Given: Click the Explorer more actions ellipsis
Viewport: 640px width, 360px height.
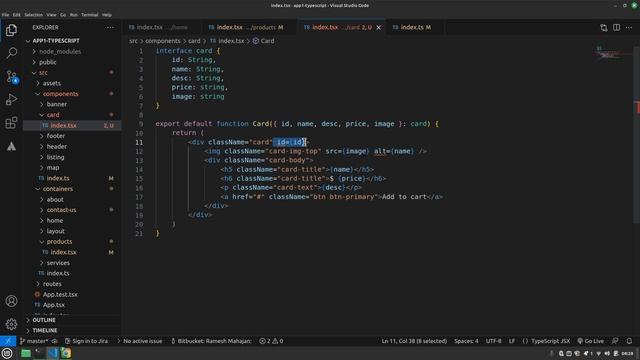Looking at the screenshot, I should (x=111, y=27).
